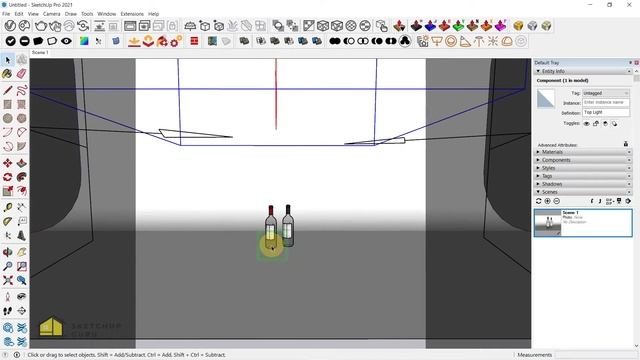Select the Zoom Window tool

point(22,266)
